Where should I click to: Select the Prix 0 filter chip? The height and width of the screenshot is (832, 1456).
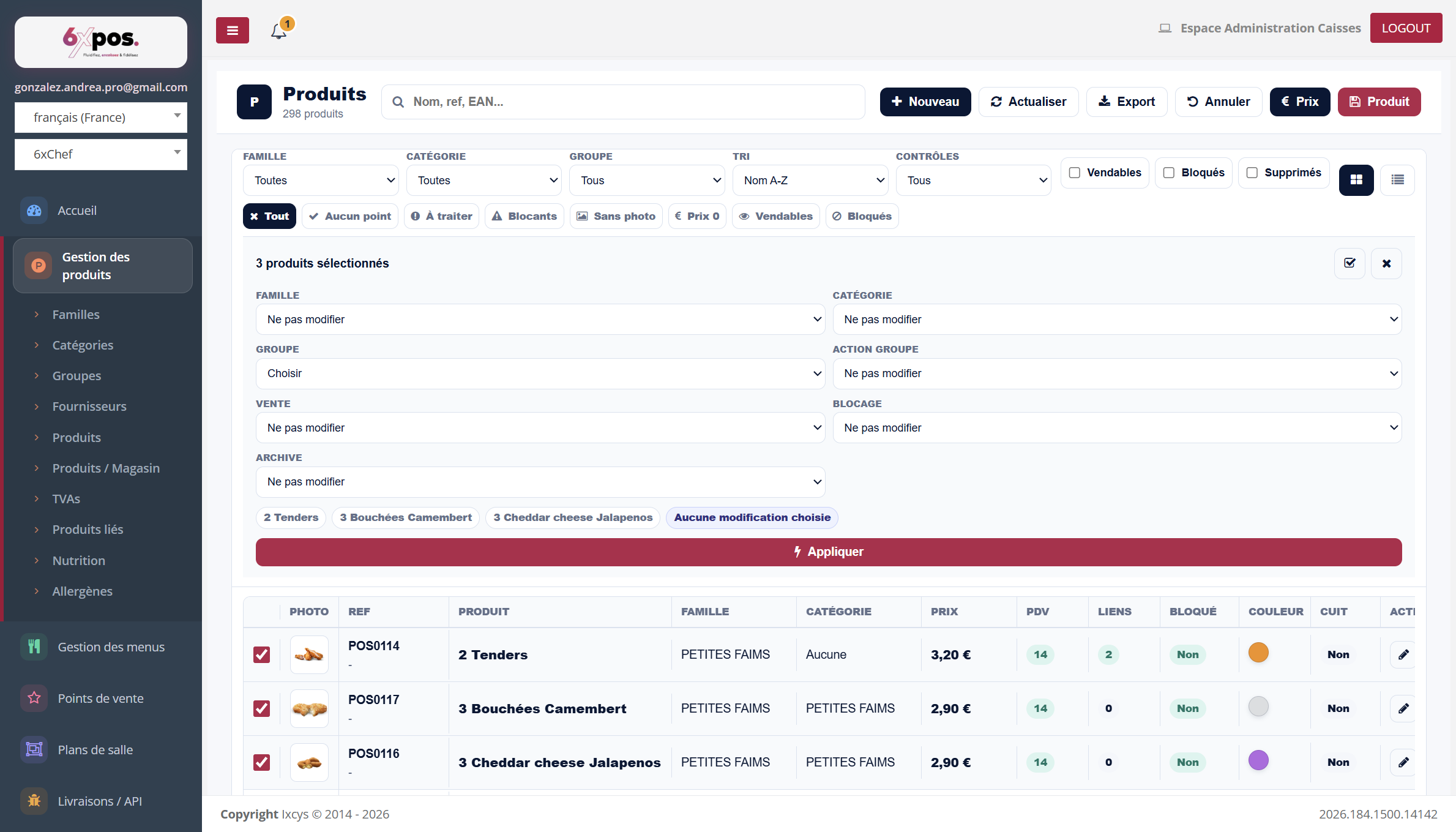[x=697, y=216]
